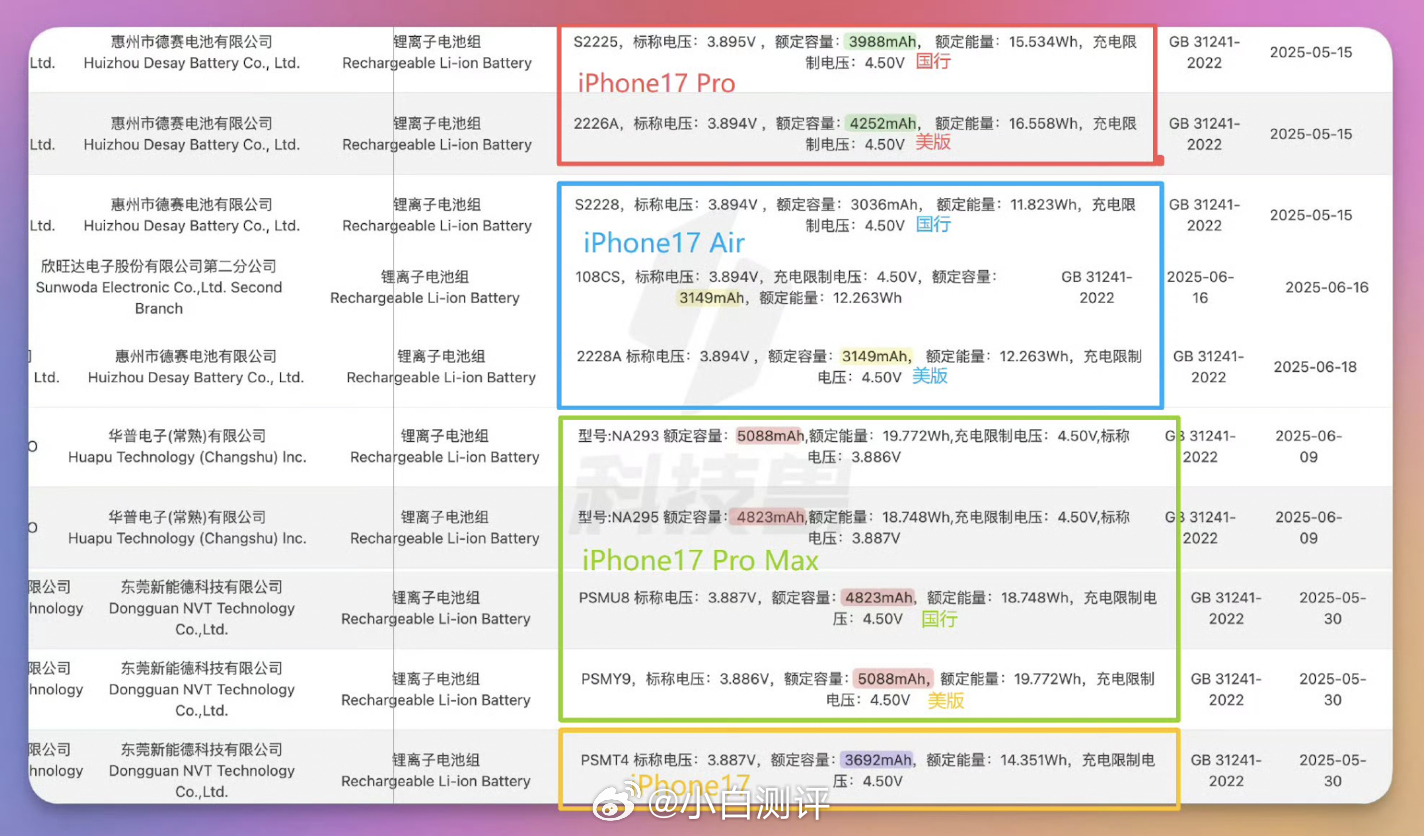Viewport: 1424px width, 836px height.
Task: Click Rechargeable Li-ion Battery in S2225 row
Action: click(437, 63)
